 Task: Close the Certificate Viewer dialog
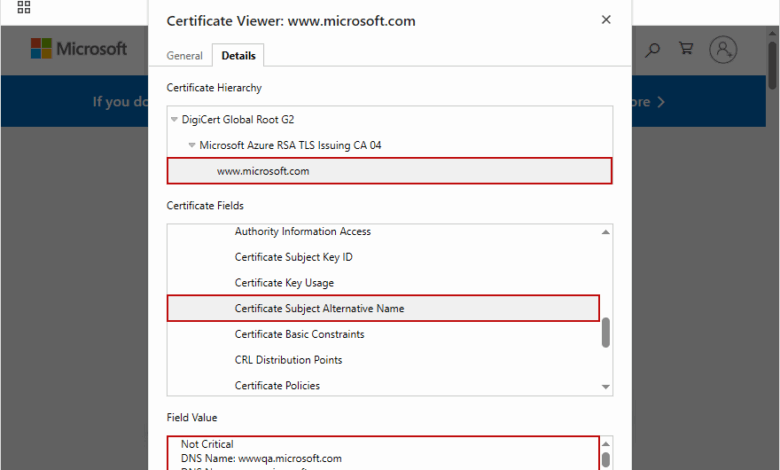[x=606, y=20]
